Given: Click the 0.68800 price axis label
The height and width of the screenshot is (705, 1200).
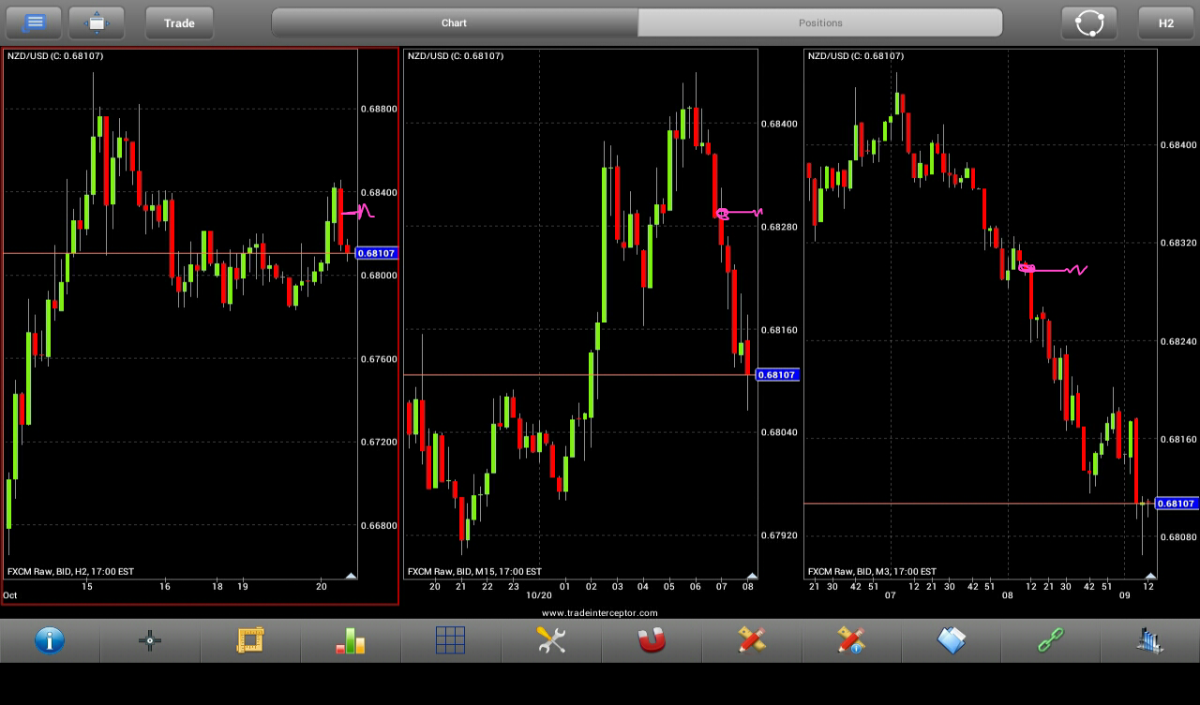Looking at the screenshot, I should click(x=378, y=109).
